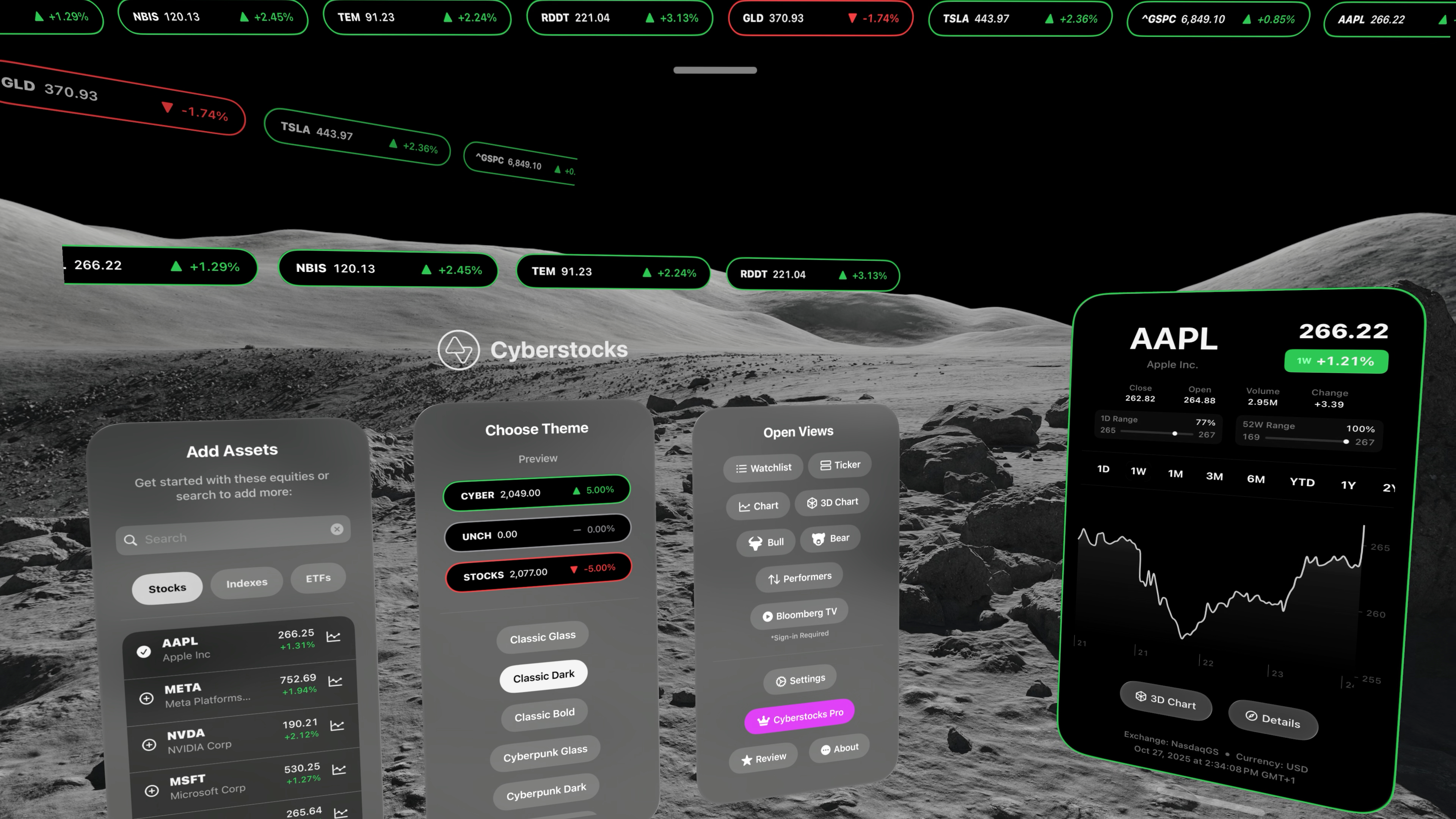
Task: Select the YTD range on AAPL chart
Action: tap(1302, 482)
